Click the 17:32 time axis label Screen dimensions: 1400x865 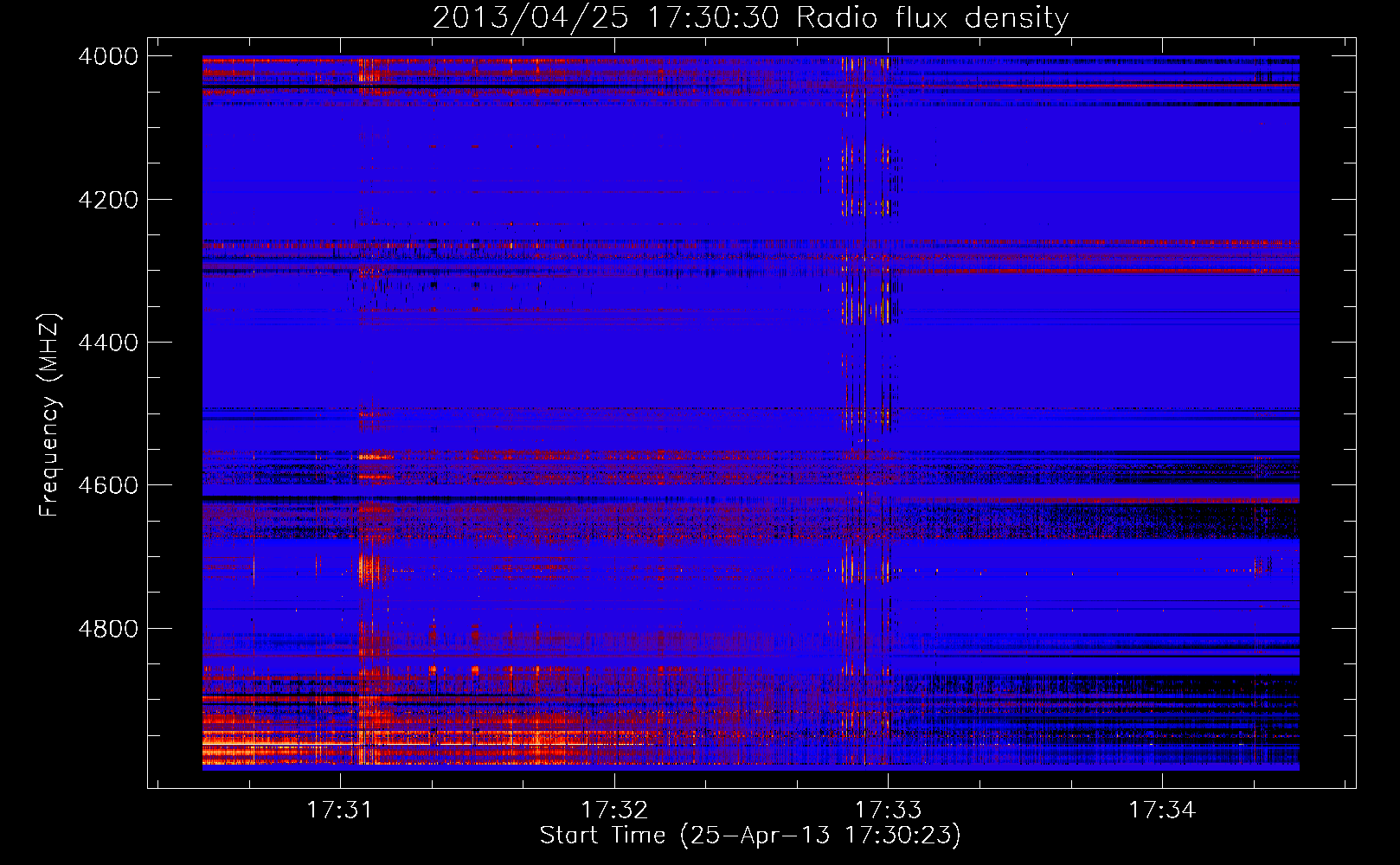[614, 810]
